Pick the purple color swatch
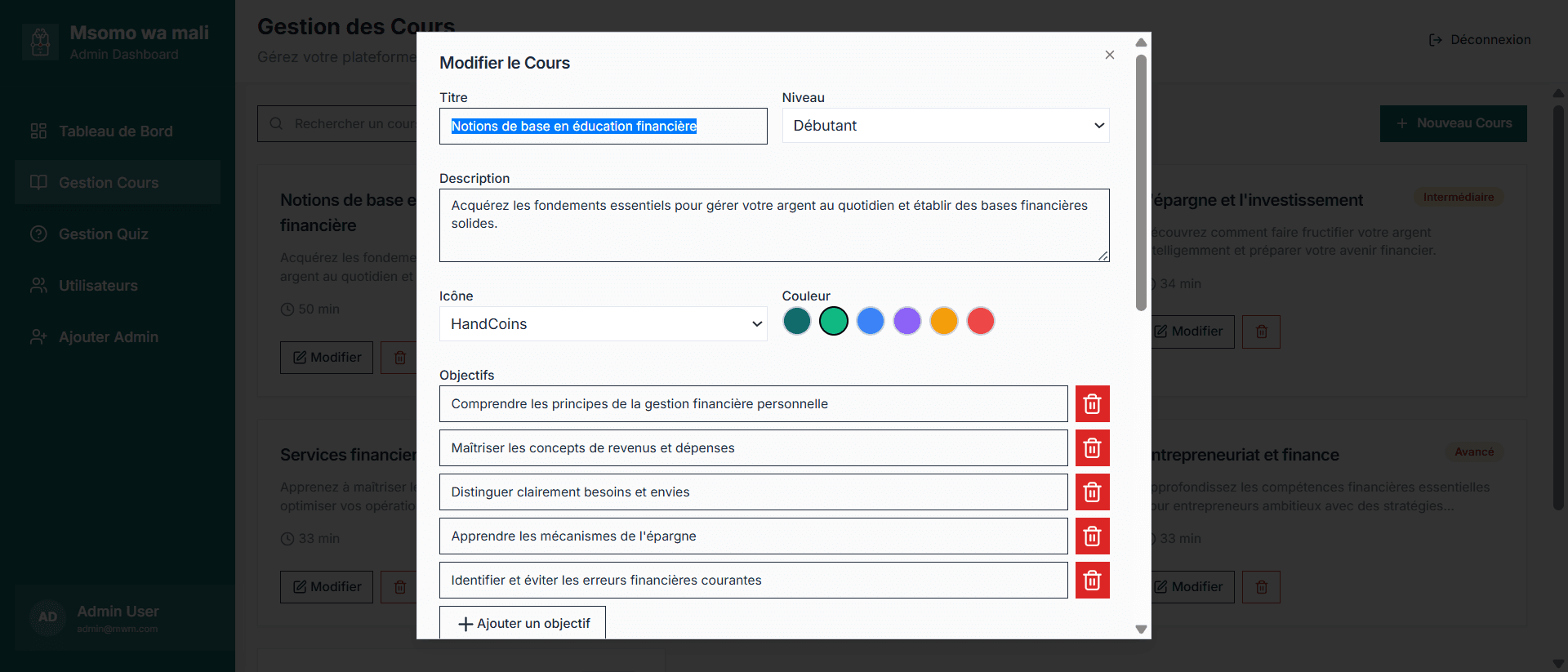The height and width of the screenshot is (672, 1568). click(906, 321)
